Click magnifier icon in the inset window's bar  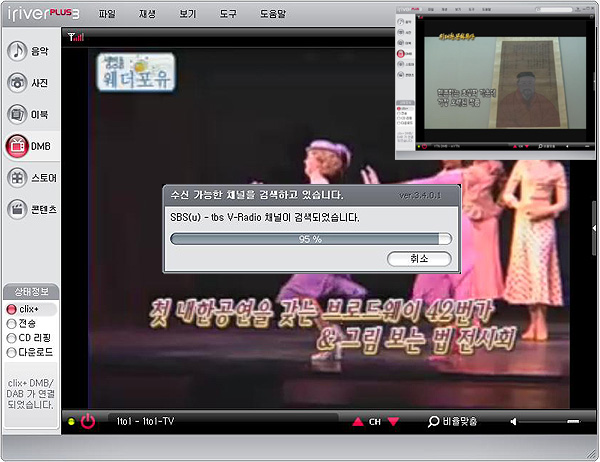pyautogui.click(x=540, y=146)
